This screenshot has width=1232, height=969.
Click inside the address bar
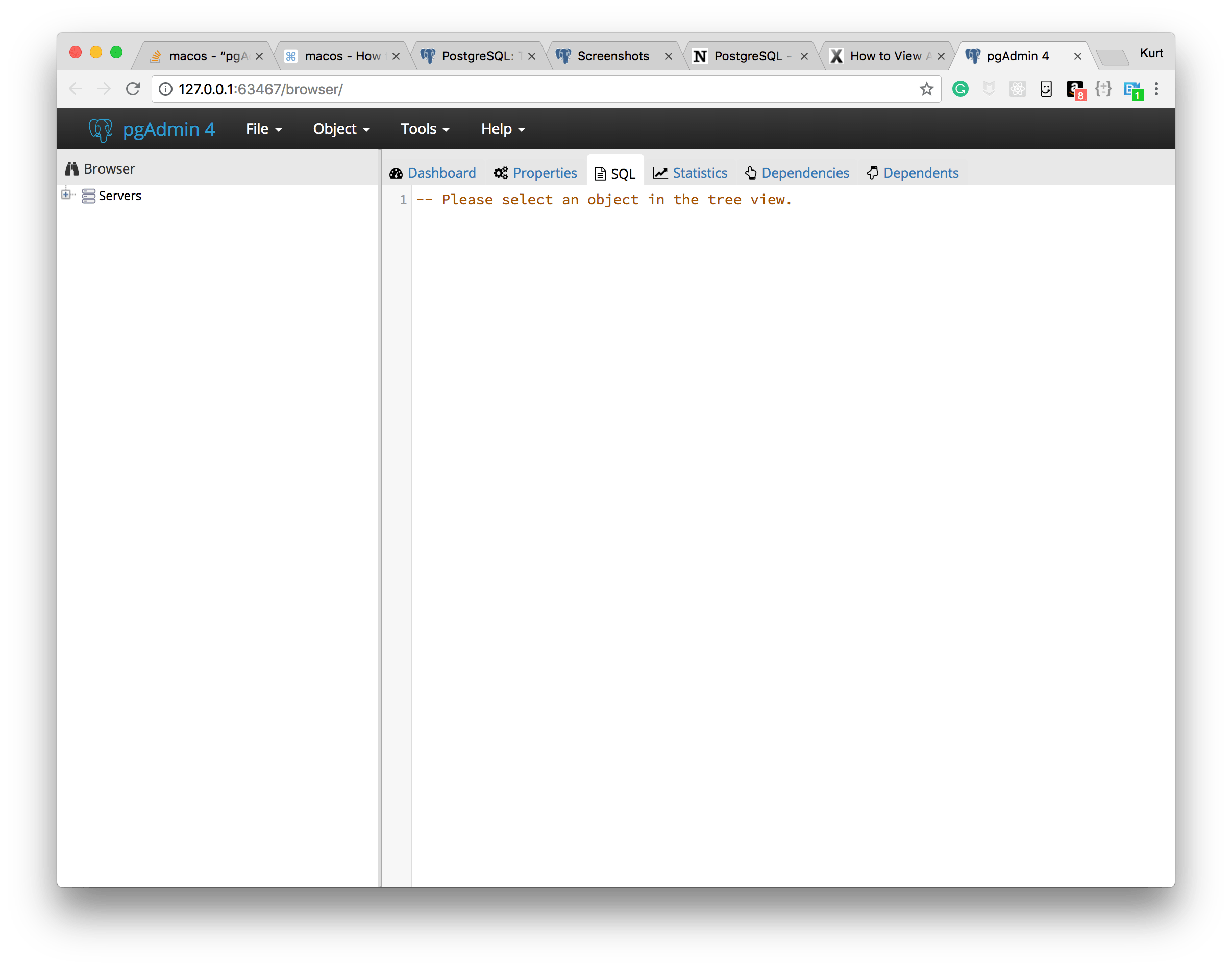point(454,89)
